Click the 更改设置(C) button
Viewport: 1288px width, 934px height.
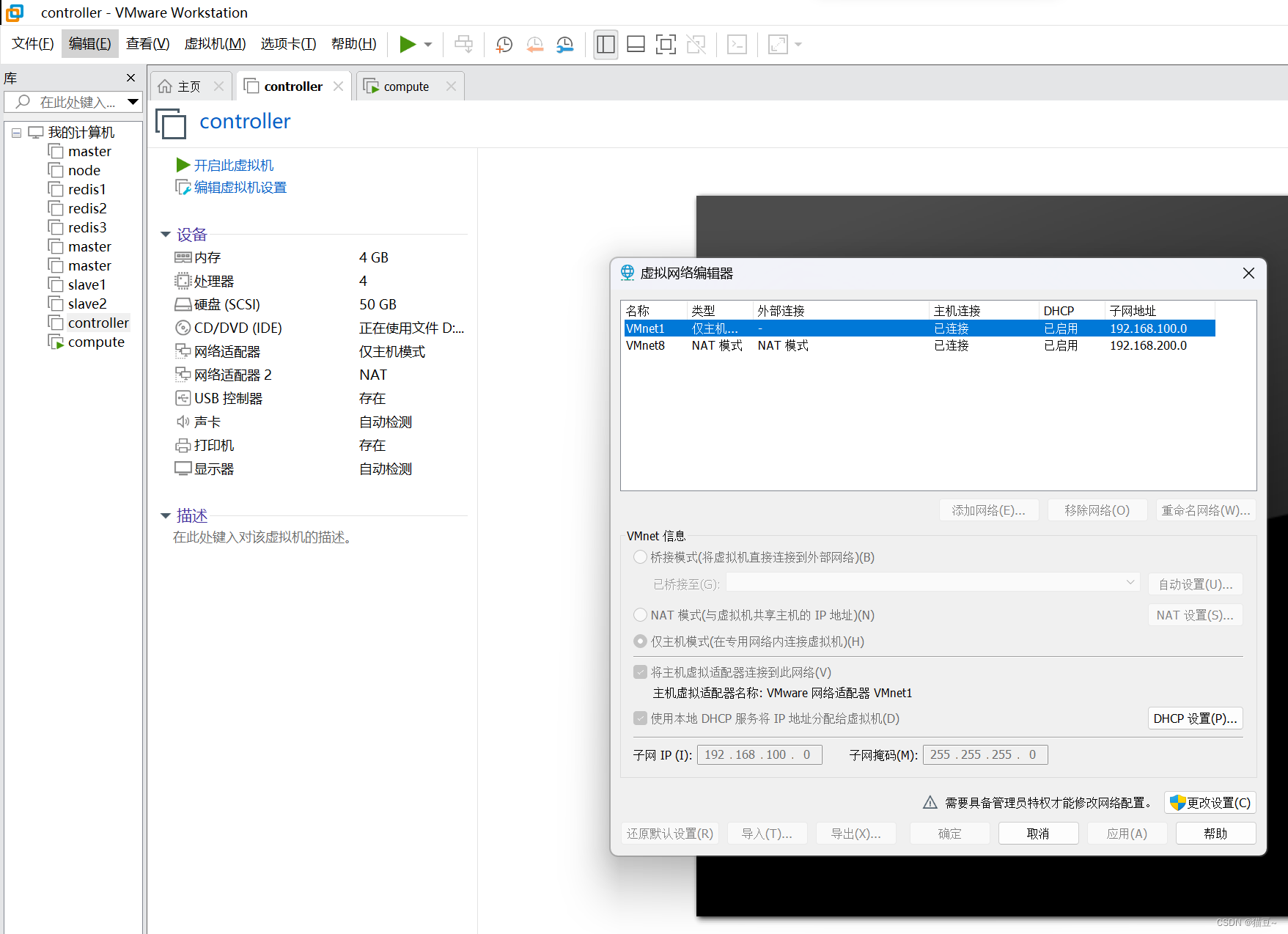coord(1210,802)
